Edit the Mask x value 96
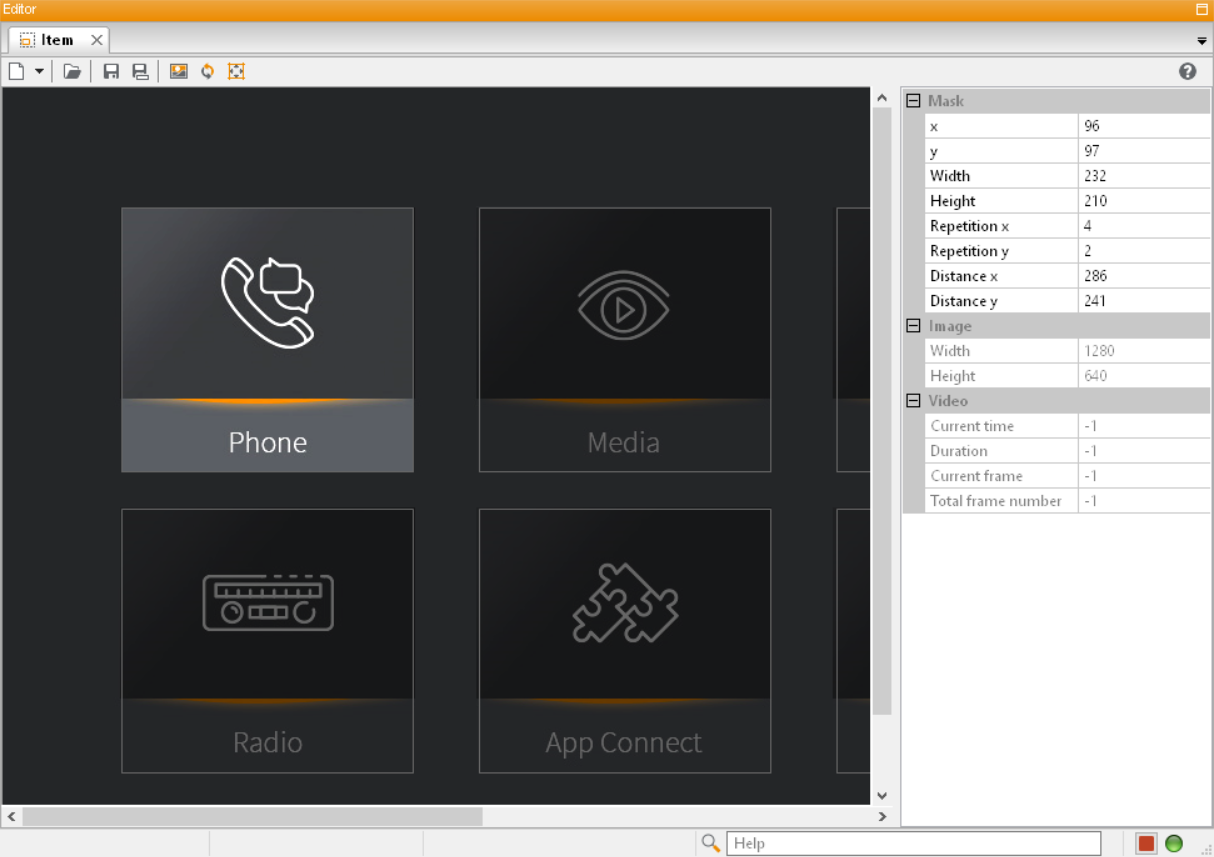The width and height of the screenshot is (1214, 857). click(x=1144, y=126)
